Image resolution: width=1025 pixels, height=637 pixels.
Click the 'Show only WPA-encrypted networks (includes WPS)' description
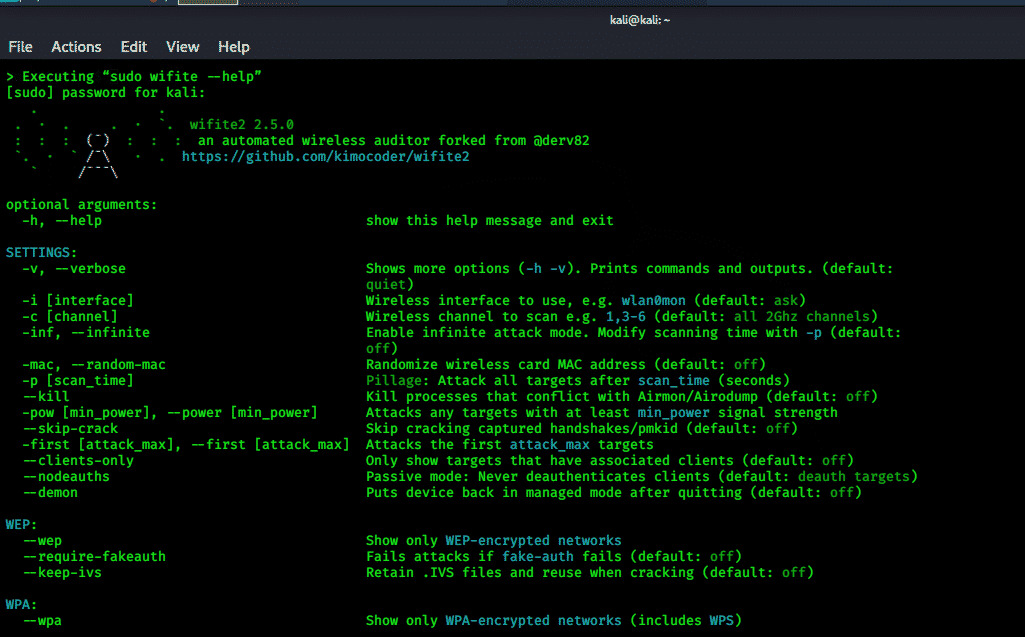click(554, 621)
